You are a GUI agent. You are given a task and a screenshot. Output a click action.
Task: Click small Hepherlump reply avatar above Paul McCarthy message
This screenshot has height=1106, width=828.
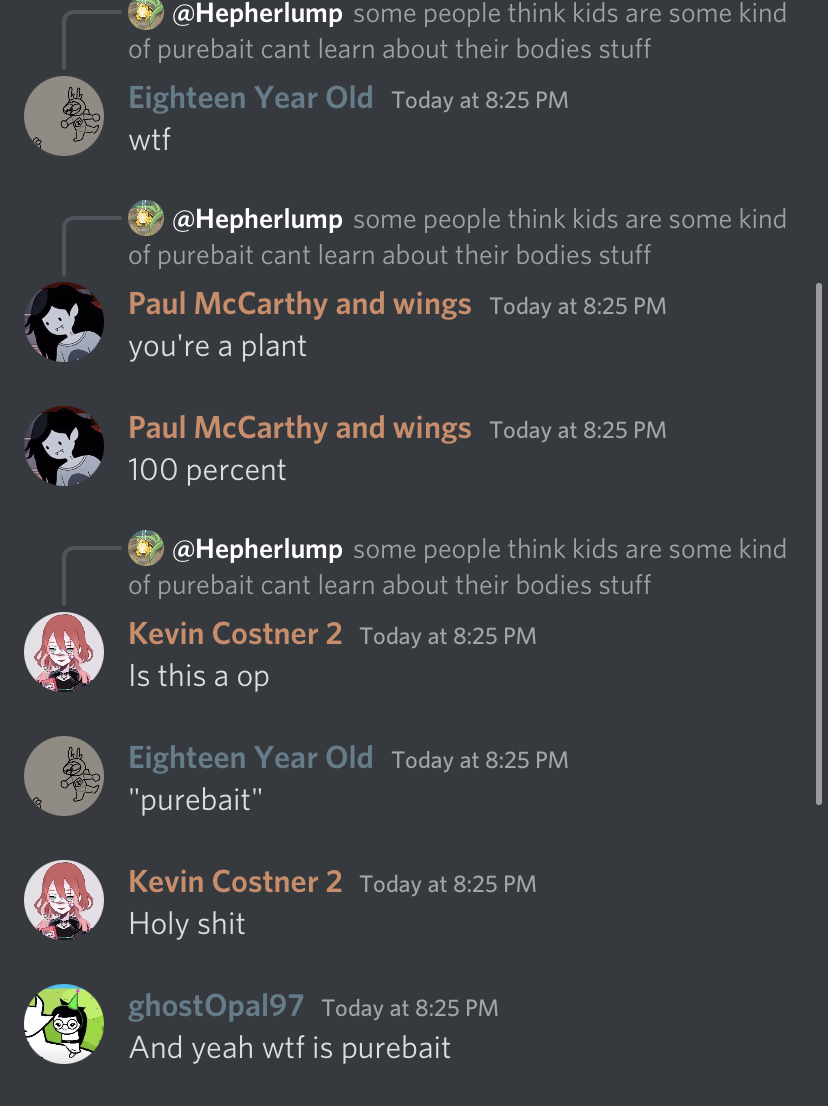(146, 218)
